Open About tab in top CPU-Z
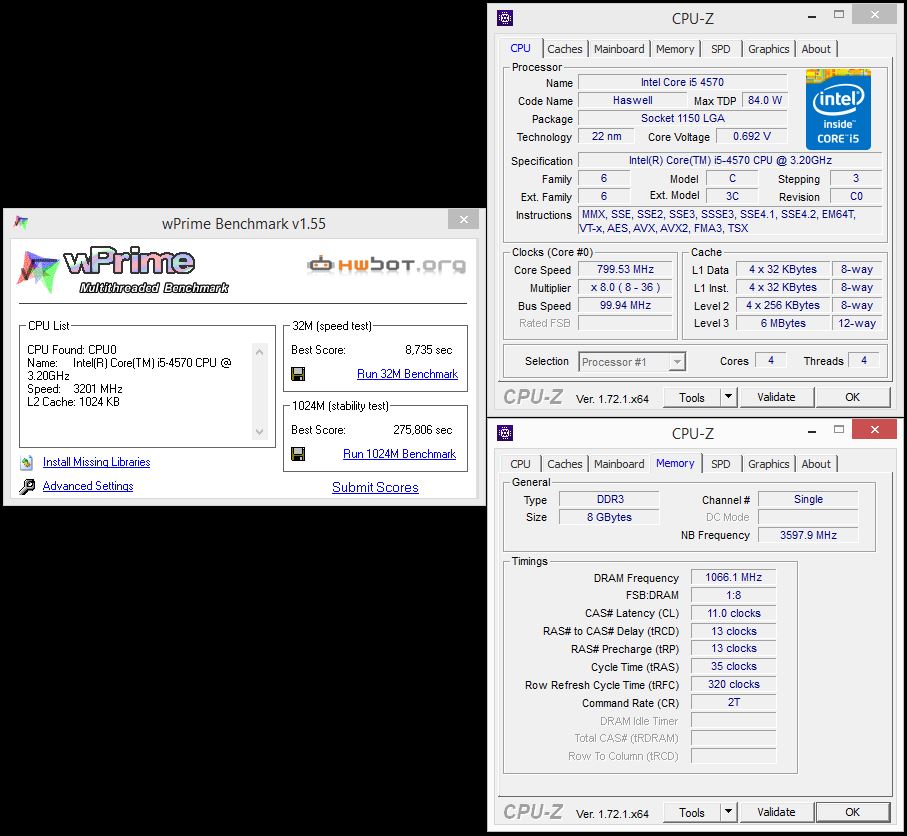The height and width of the screenshot is (836, 907). (816, 49)
